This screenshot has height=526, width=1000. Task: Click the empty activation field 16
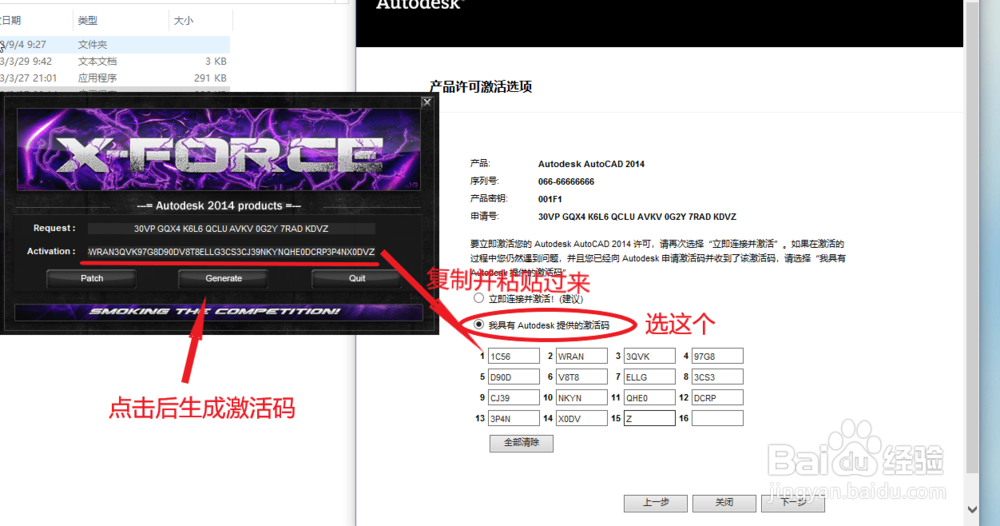click(x=717, y=418)
